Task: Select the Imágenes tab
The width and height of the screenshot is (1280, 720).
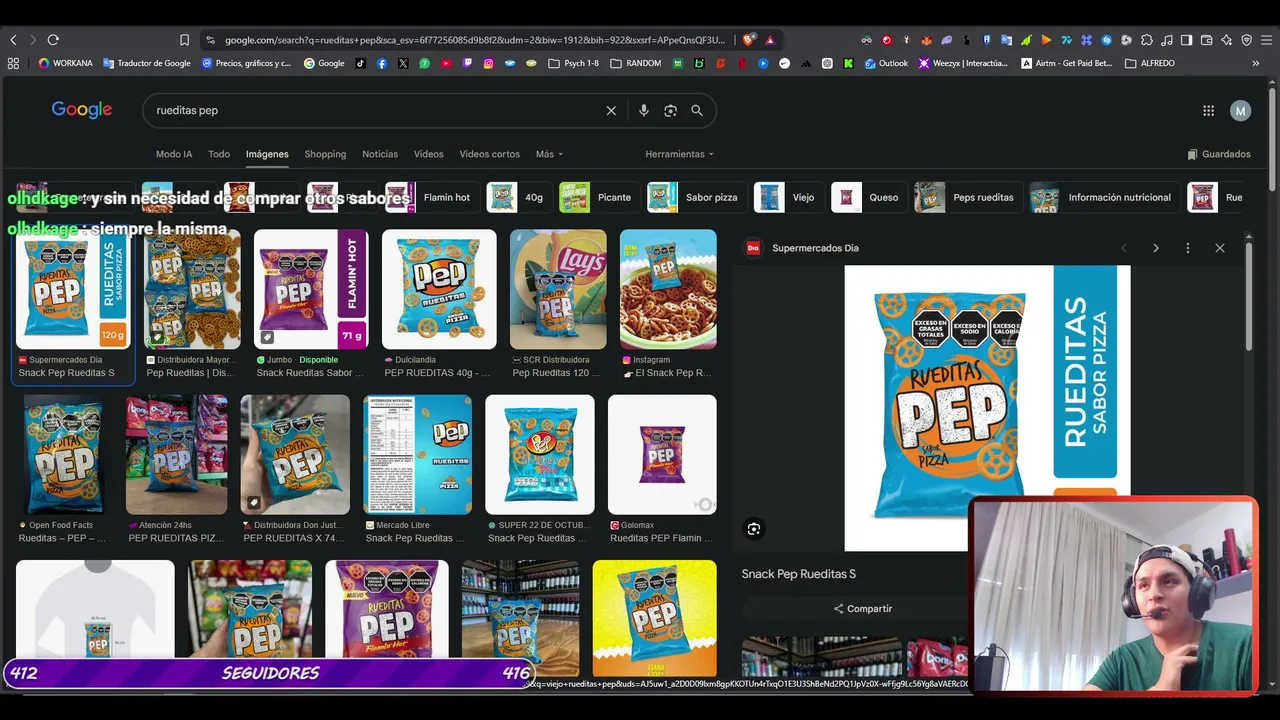Action: coord(267,154)
